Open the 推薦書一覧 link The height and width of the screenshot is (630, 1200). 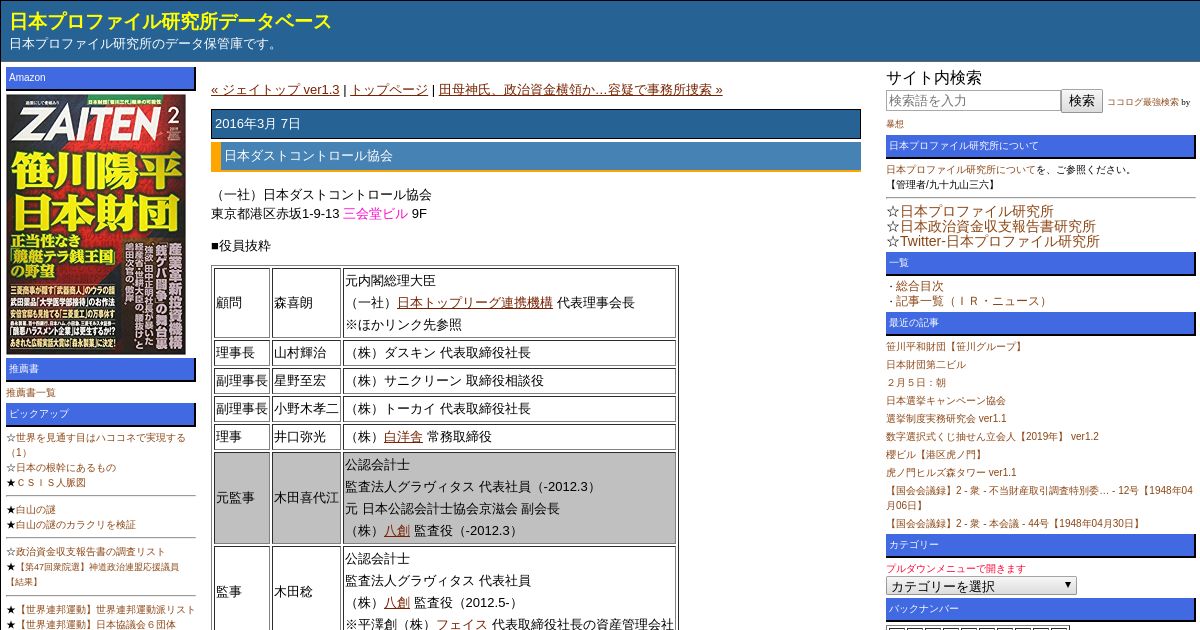coord(31,393)
